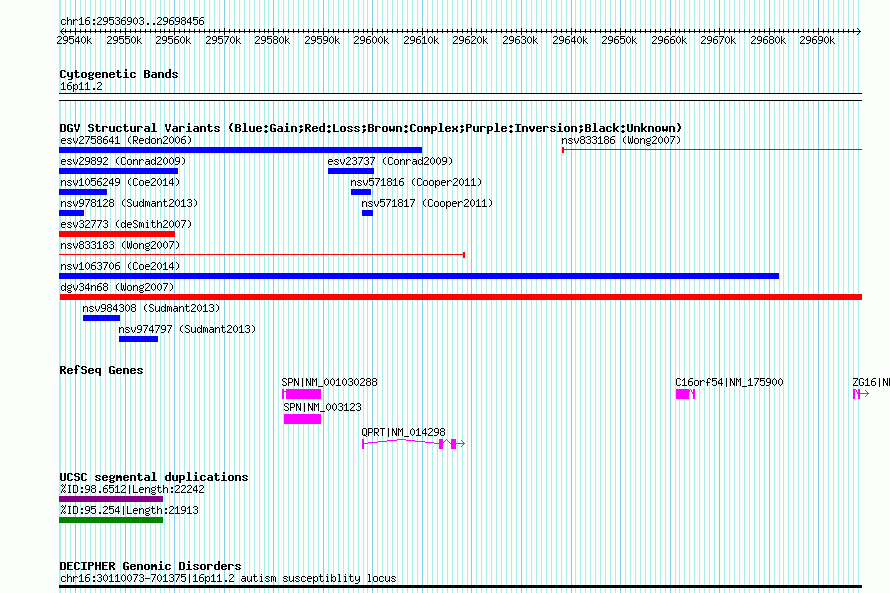890x593 pixels.
Task: Click the blue esv2758641 (Redon2006) variant bar
Action: 241,150
